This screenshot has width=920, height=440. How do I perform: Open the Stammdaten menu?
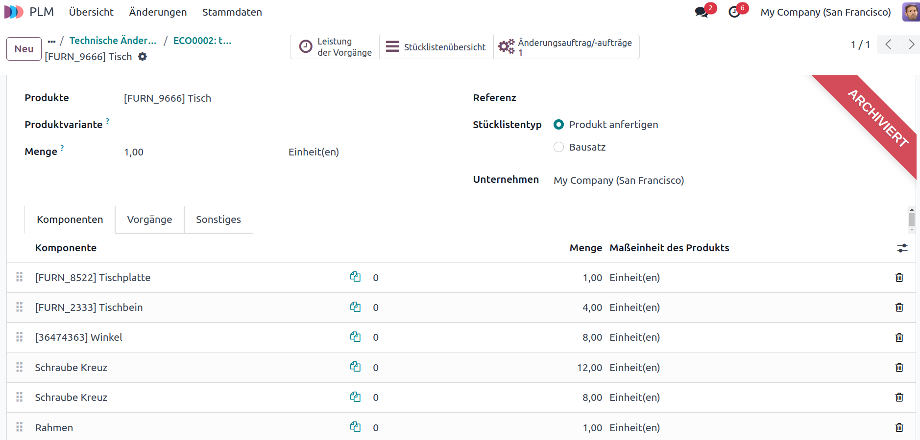coord(232,12)
